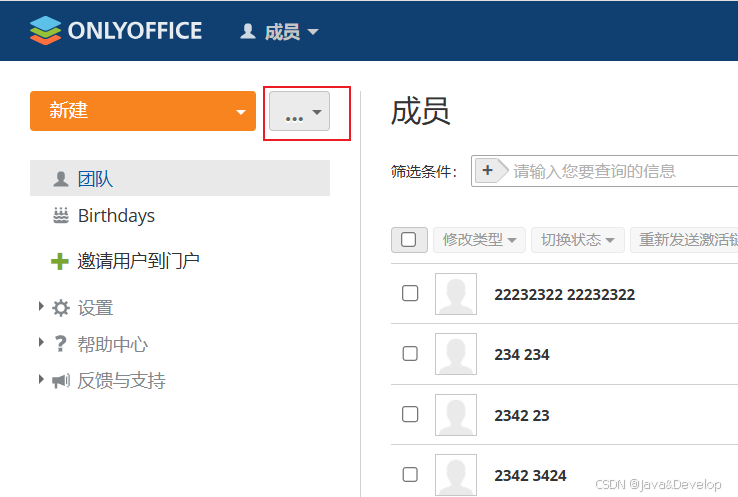Open Birthdays in the sidebar
Viewport: 738px width, 497px height.
(116, 216)
